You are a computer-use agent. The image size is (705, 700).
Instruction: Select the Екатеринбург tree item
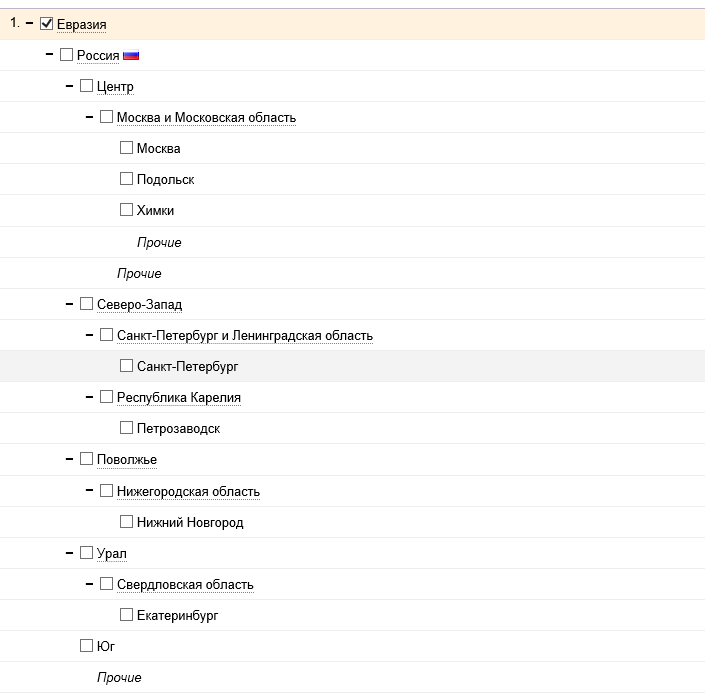pyautogui.click(x=177, y=615)
